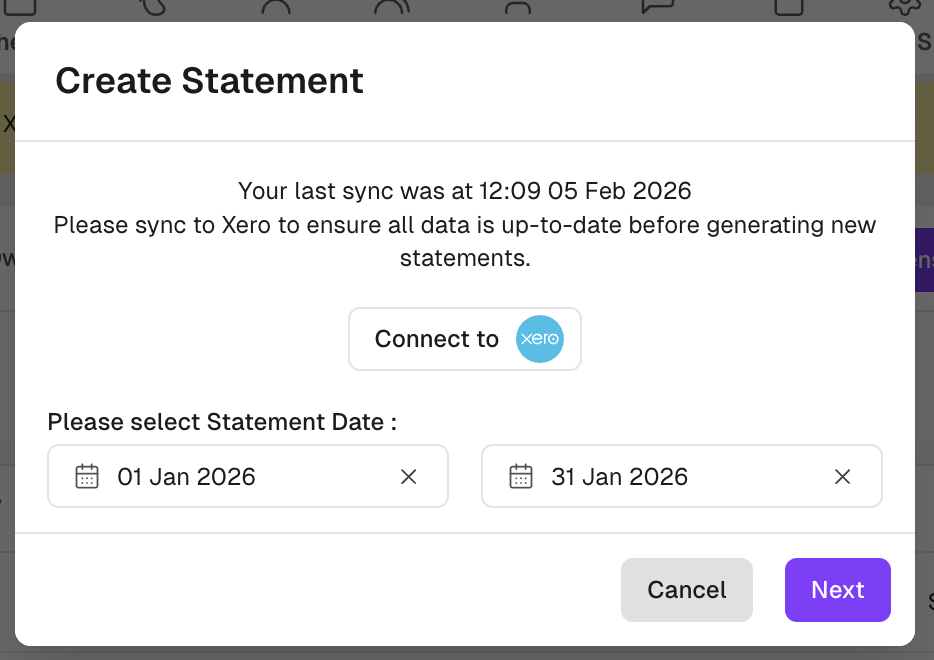Screen dimensions: 934x660
Task: Click the last sync timestamp text
Action: [464, 190]
